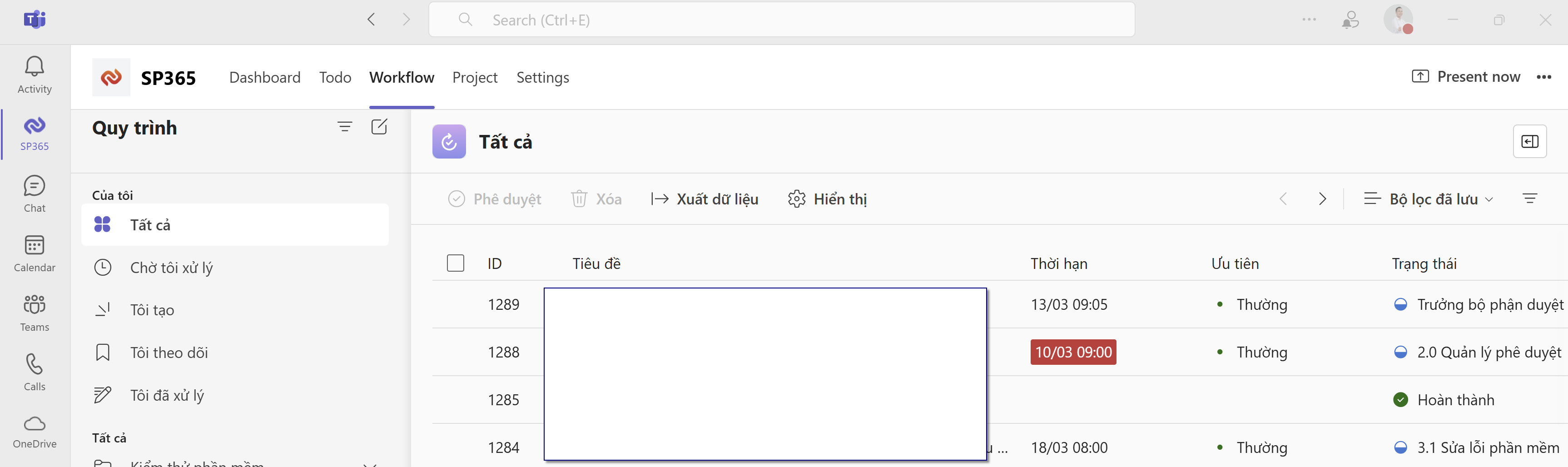Open Chat from the left rail
This screenshot has height=467, width=1568.
35,194
